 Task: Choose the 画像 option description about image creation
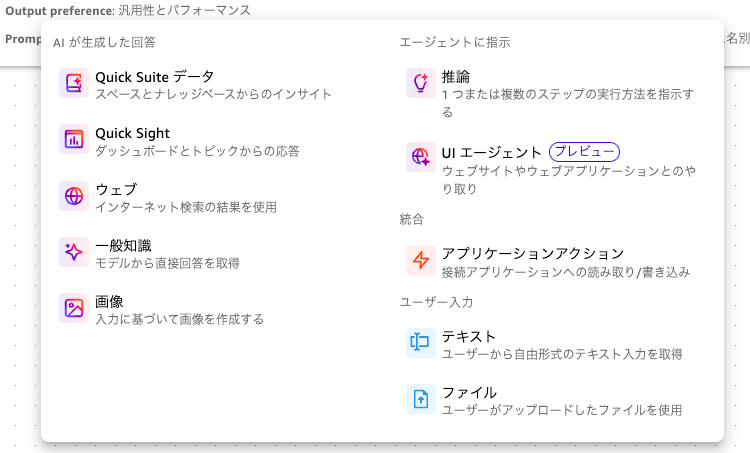[x=180, y=319]
